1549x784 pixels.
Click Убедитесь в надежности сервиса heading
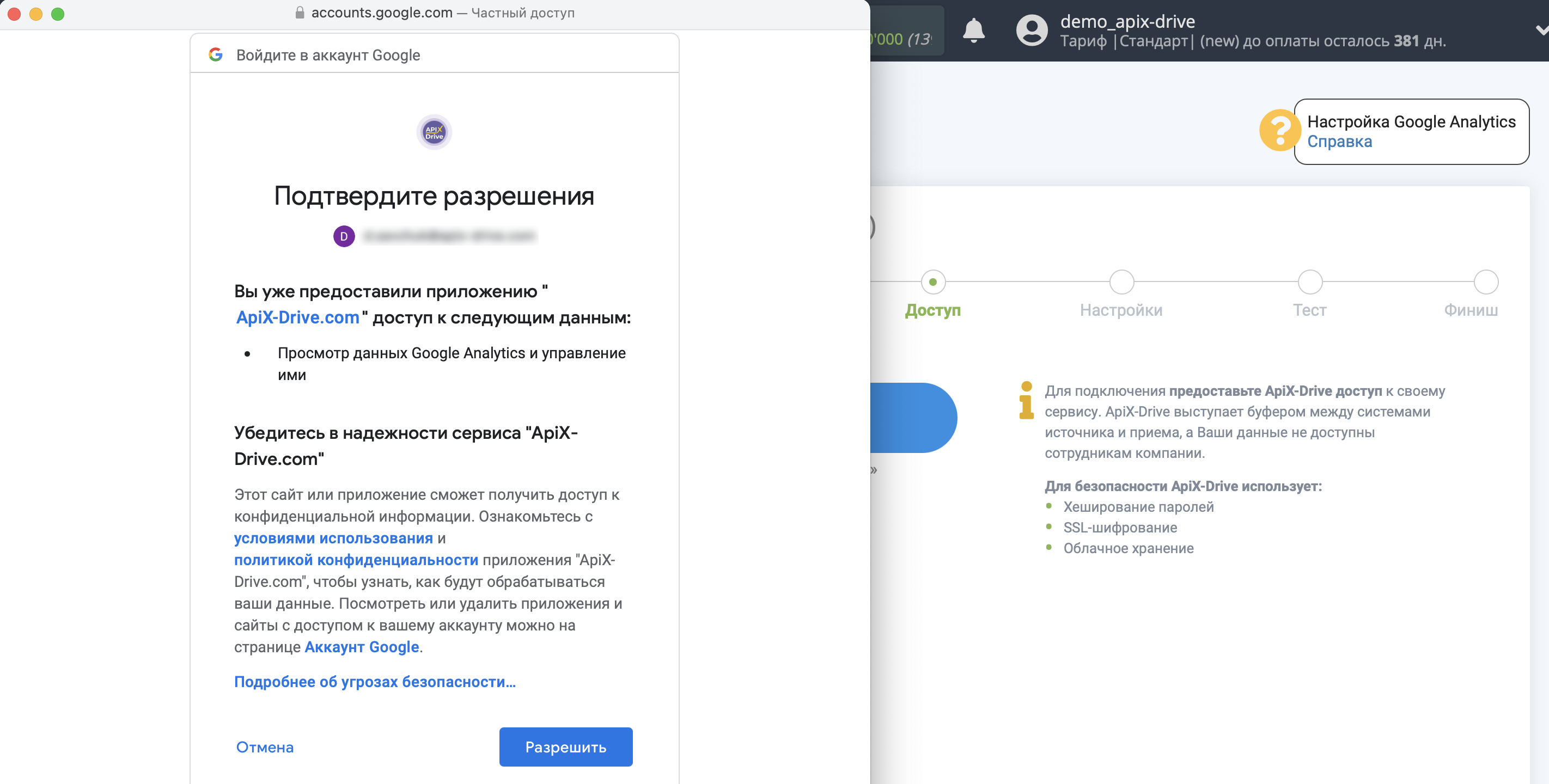coord(406,445)
